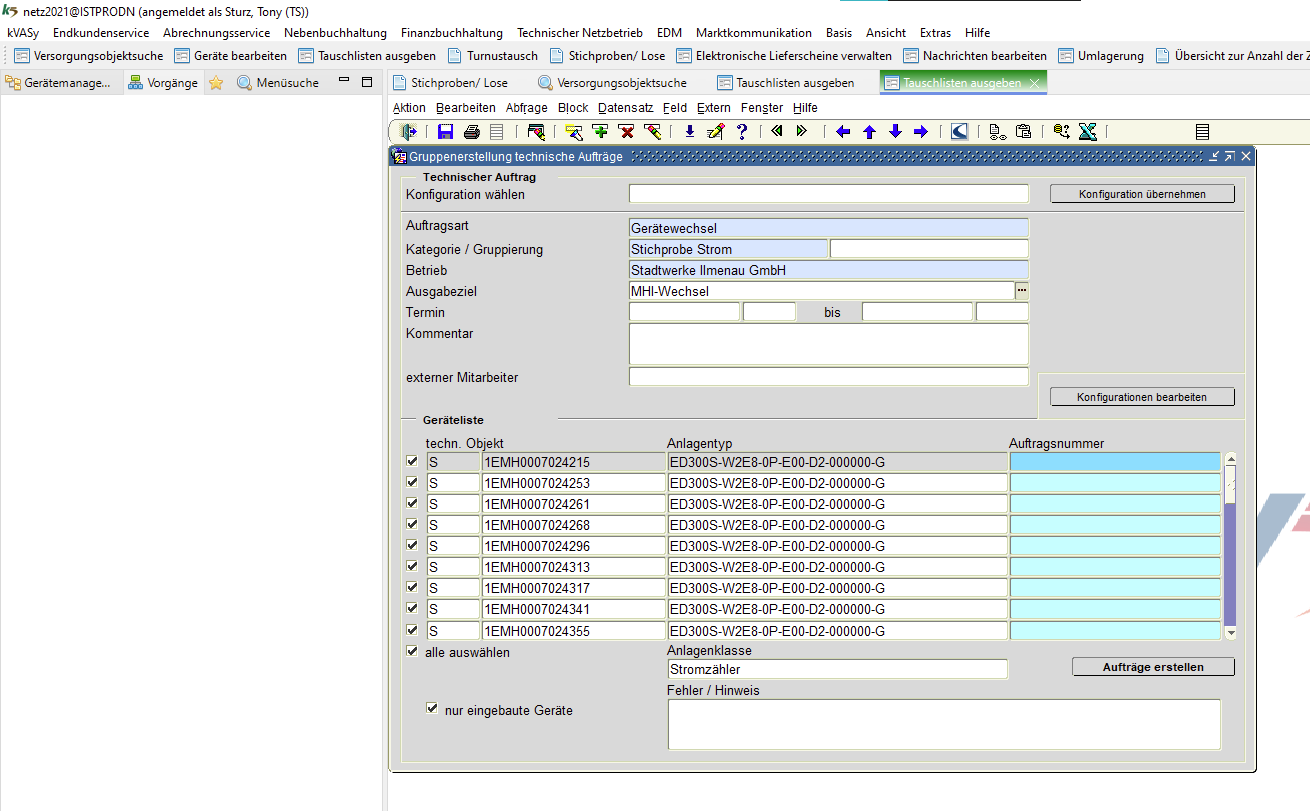Uncheck the 'alle auswählen' checkbox

[x=412, y=651]
